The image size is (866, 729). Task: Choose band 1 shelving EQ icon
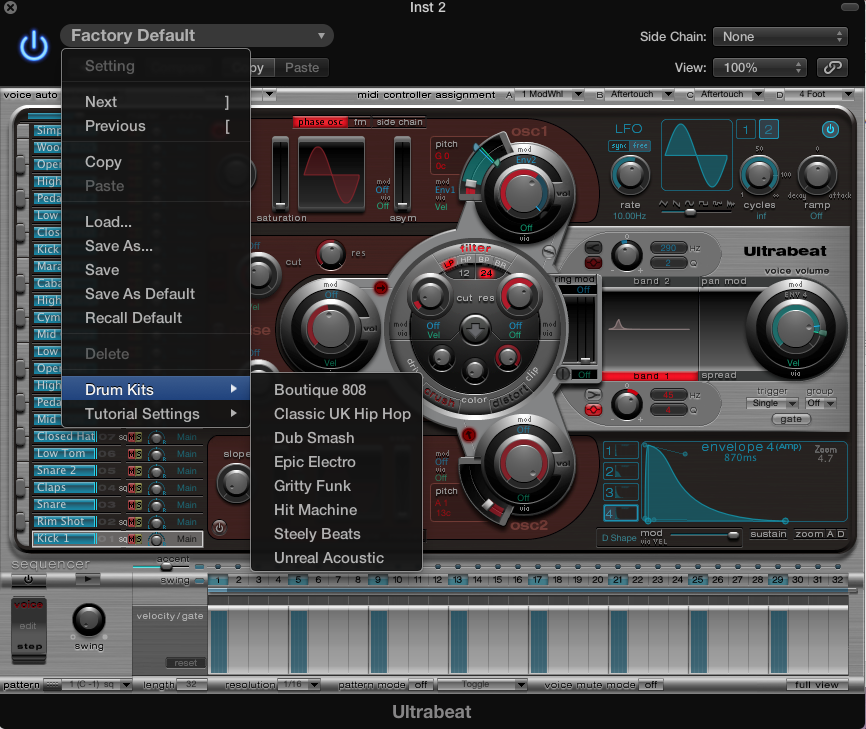[593, 394]
